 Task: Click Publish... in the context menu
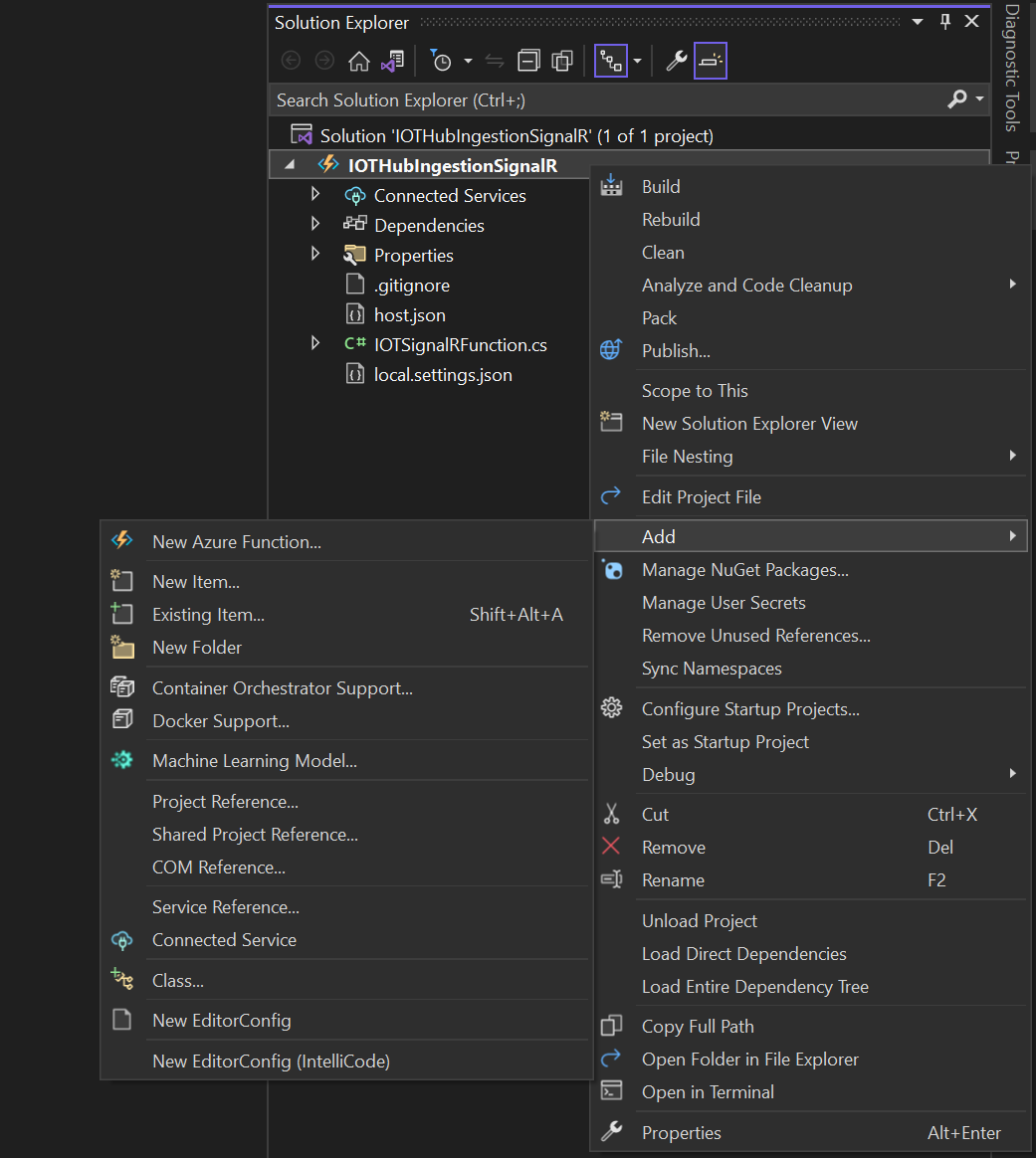pyautogui.click(x=811, y=351)
